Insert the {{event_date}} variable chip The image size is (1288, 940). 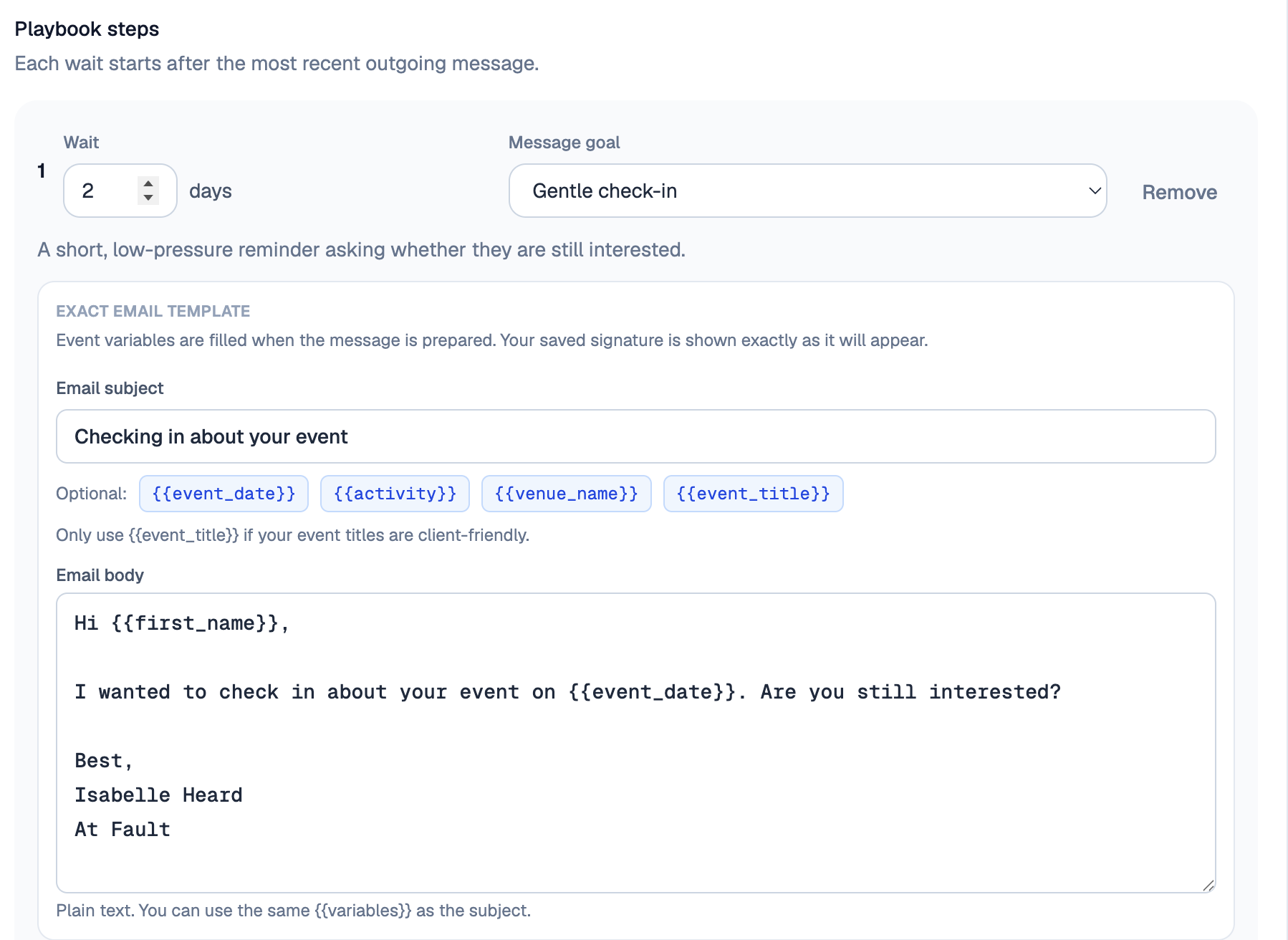pyautogui.click(x=224, y=494)
